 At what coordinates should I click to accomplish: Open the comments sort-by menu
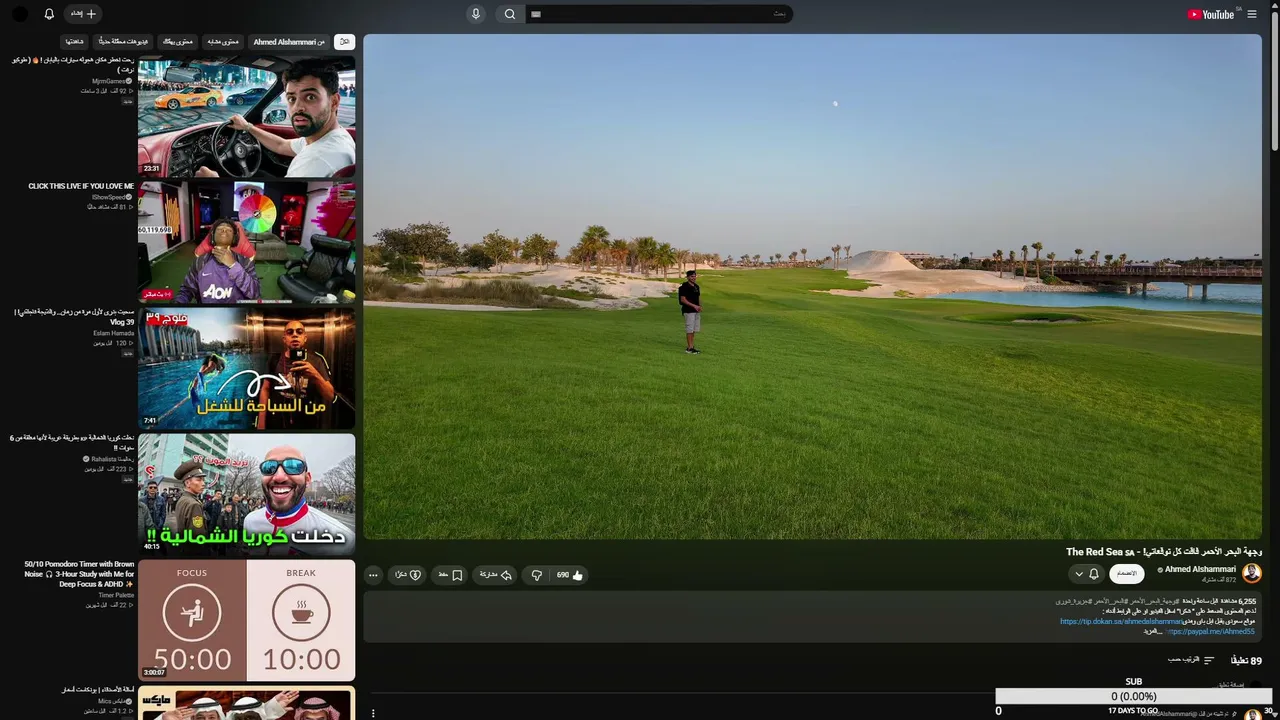(1191, 660)
